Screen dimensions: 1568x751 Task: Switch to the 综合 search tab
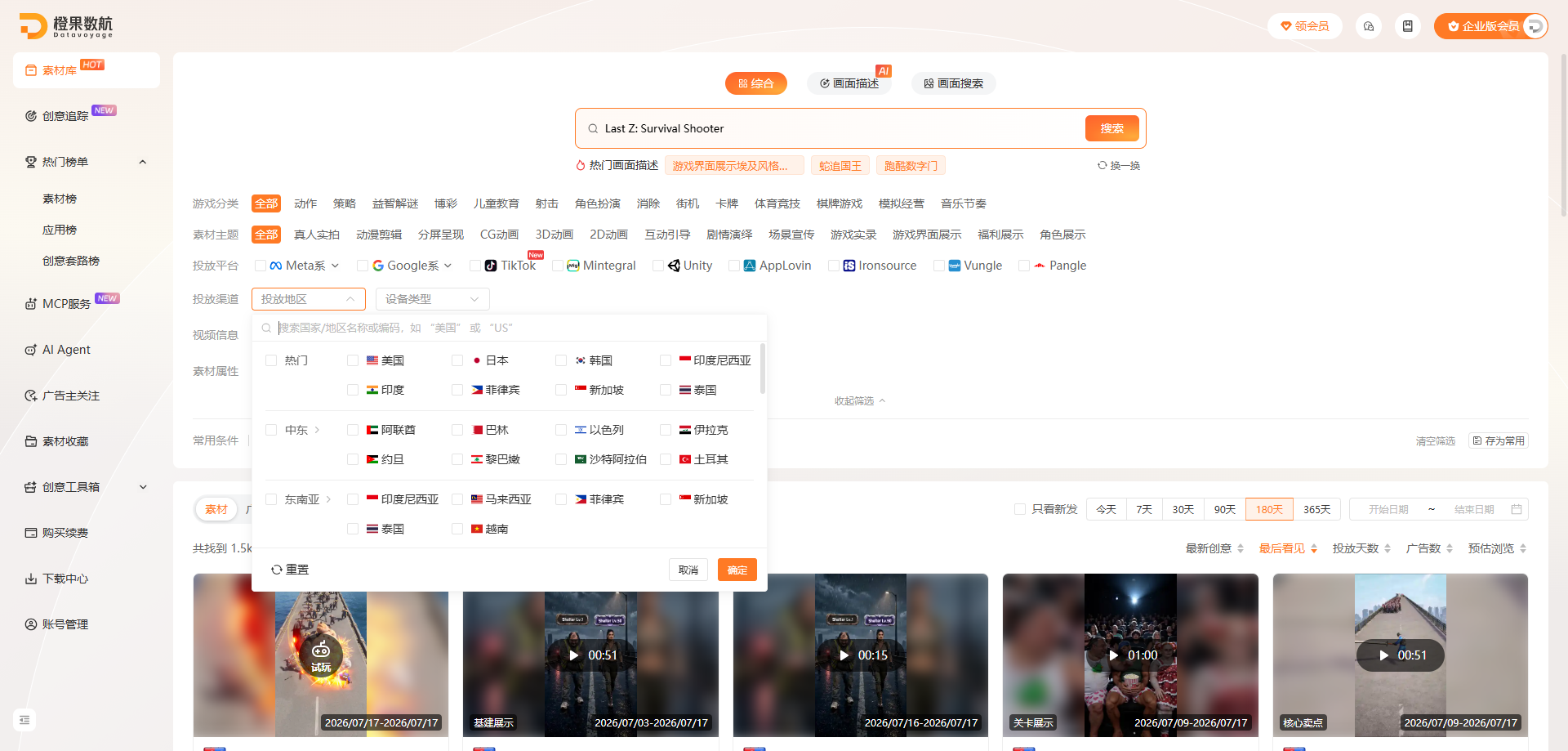[x=756, y=83]
